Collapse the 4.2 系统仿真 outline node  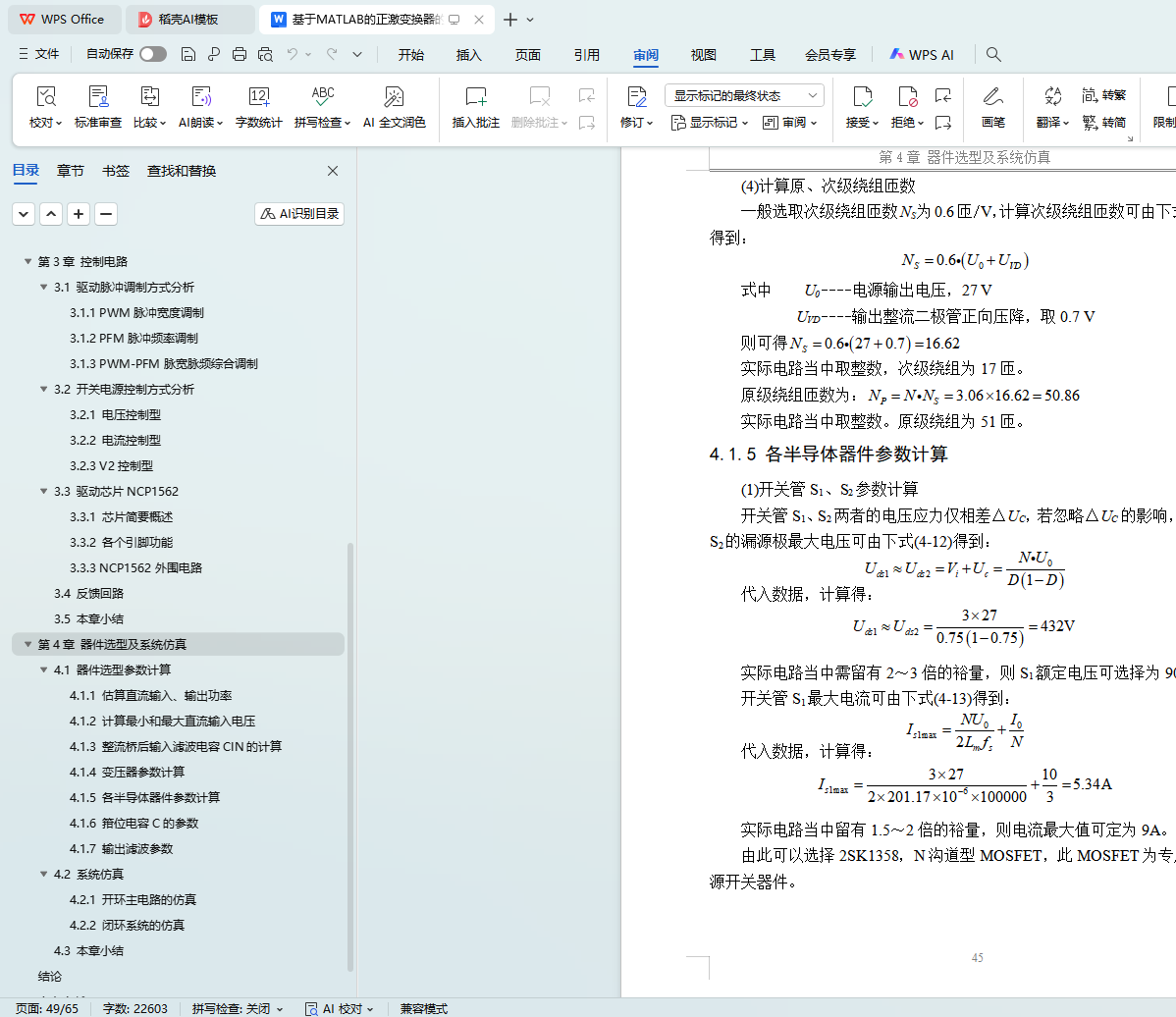[x=44, y=875]
